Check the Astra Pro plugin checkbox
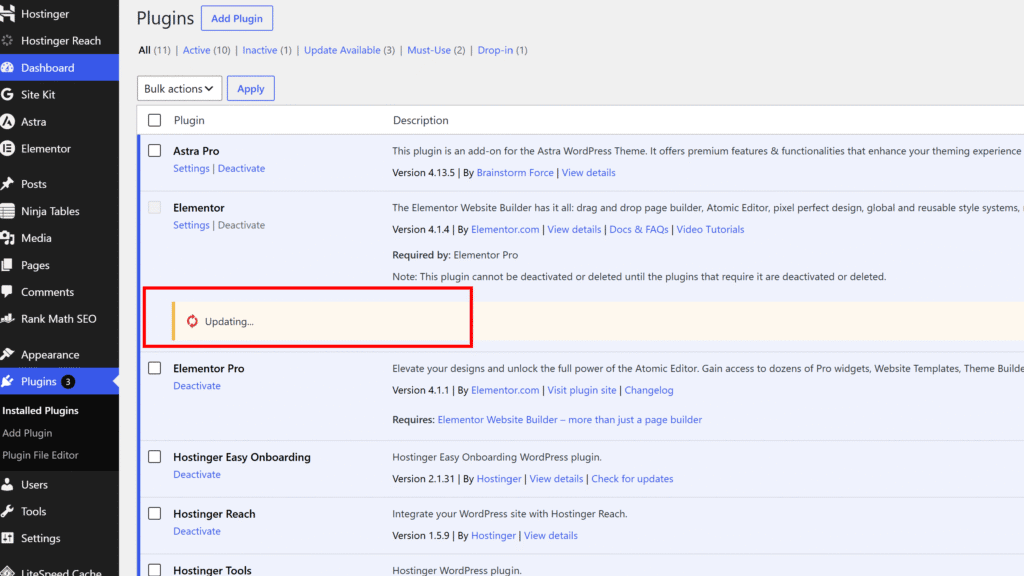Screen dimensions: 1024x576 [x=154, y=151]
